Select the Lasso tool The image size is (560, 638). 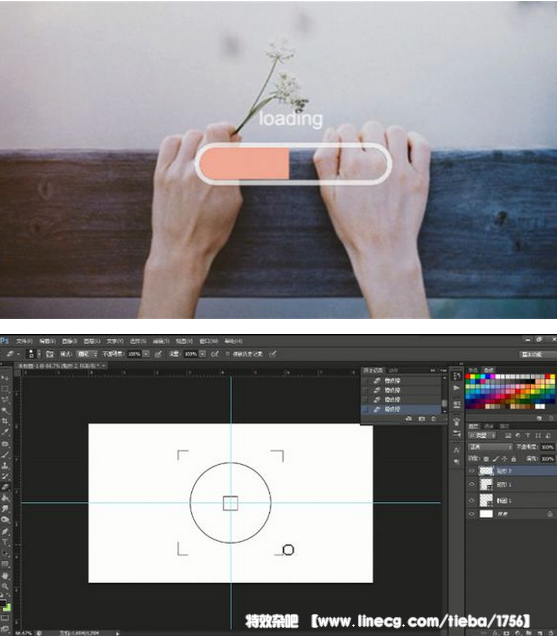point(5,400)
